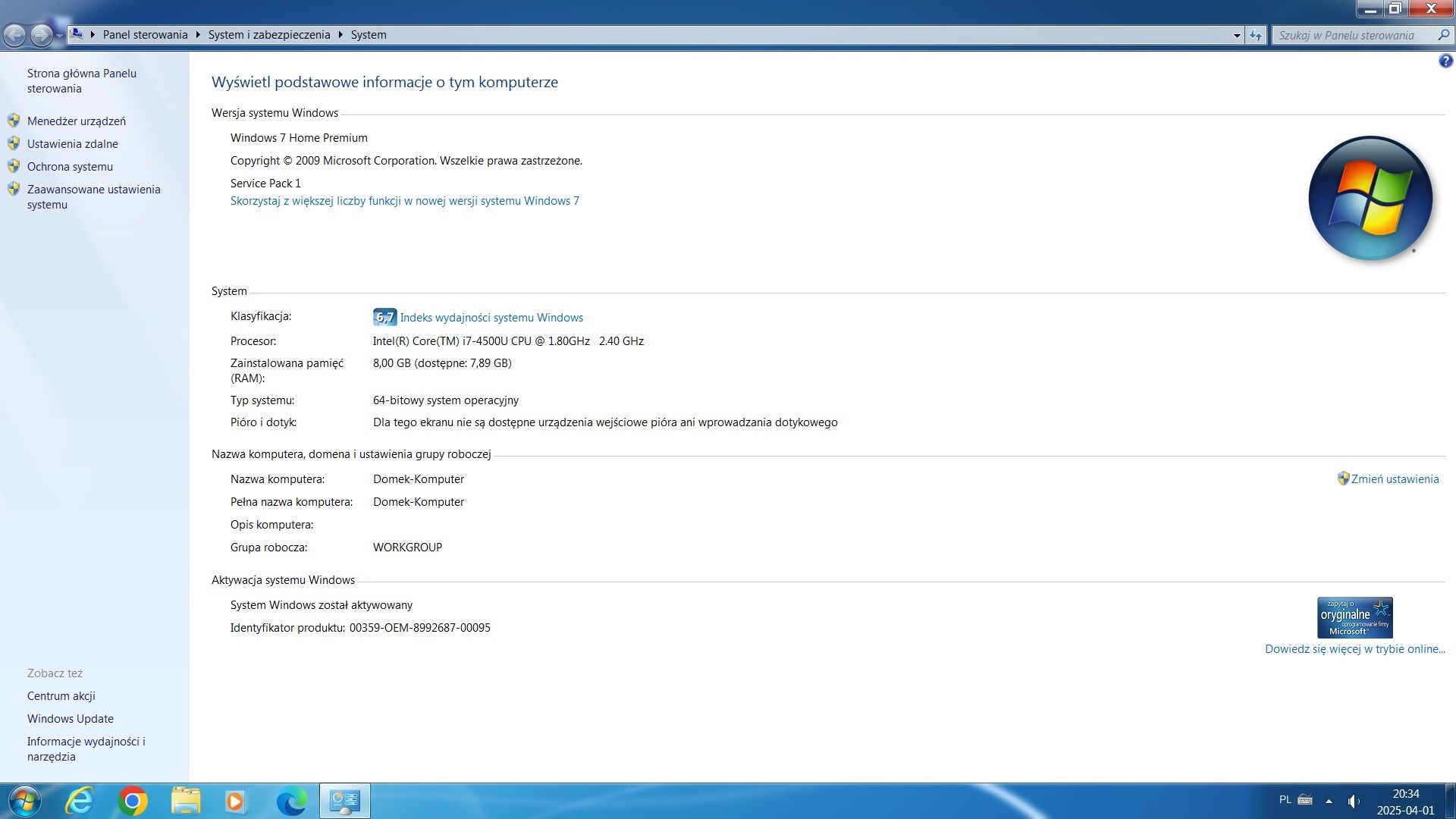Open Strona główna Panelu sterowania
1456x819 pixels.
point(82,81)
